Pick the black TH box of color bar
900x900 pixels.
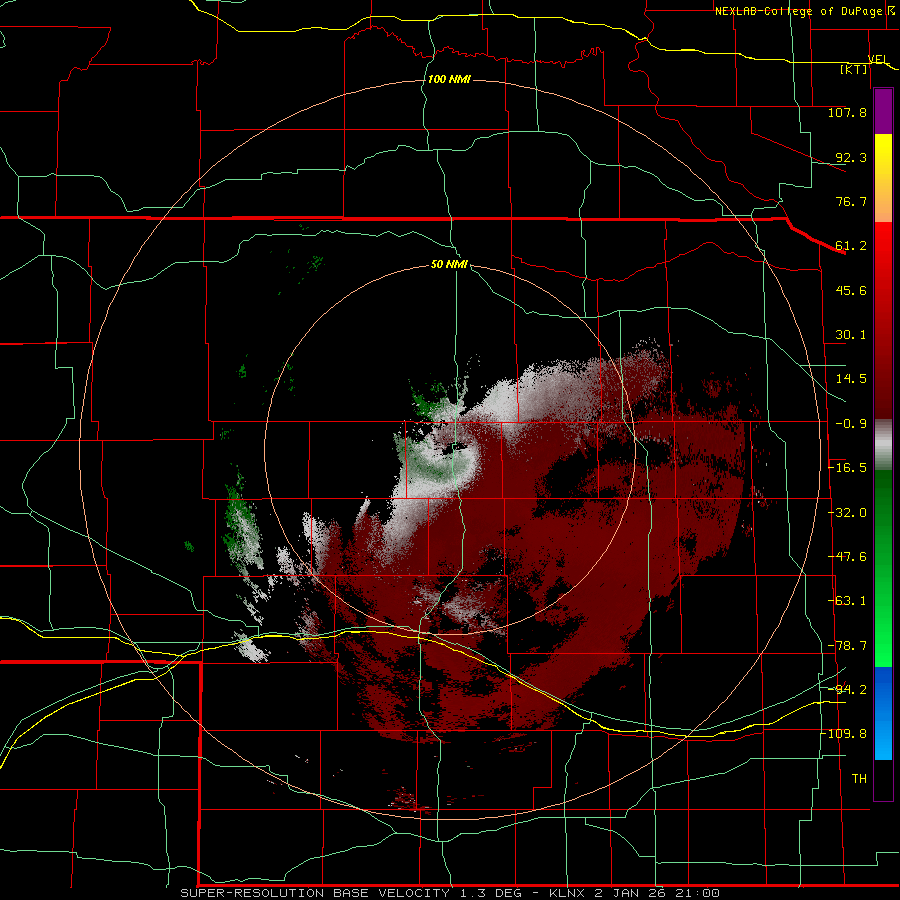point(883,779)
